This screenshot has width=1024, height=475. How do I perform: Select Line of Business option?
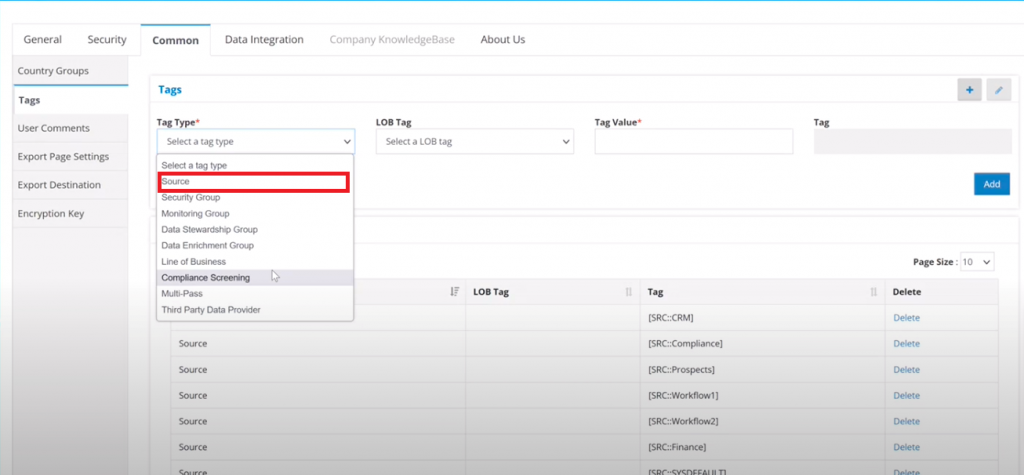click(194, 261)
